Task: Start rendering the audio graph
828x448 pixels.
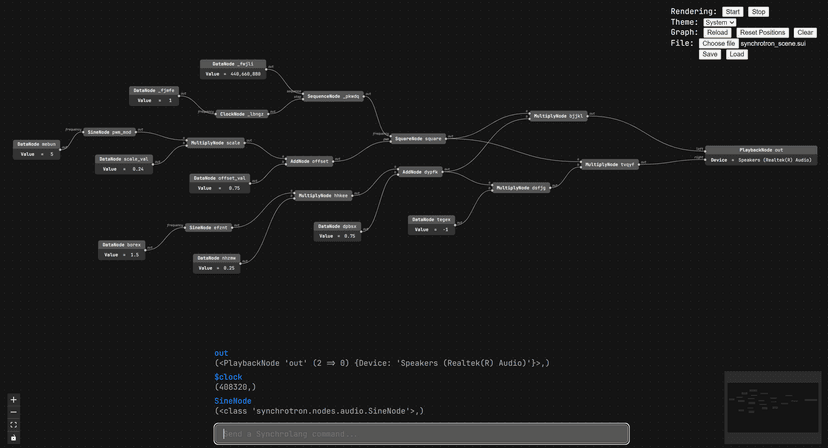Action: (x=733, y=12)
